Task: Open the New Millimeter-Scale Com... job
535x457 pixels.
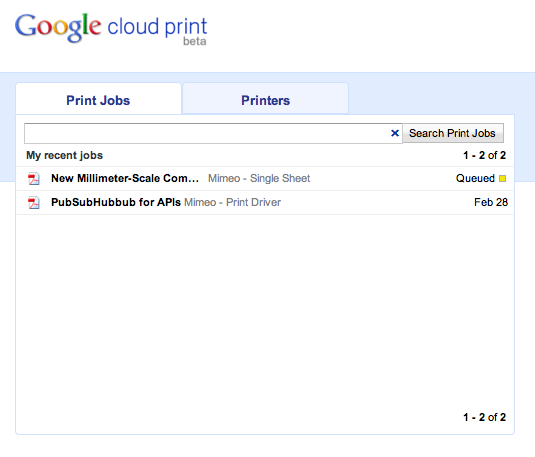Action: point(125,178)
